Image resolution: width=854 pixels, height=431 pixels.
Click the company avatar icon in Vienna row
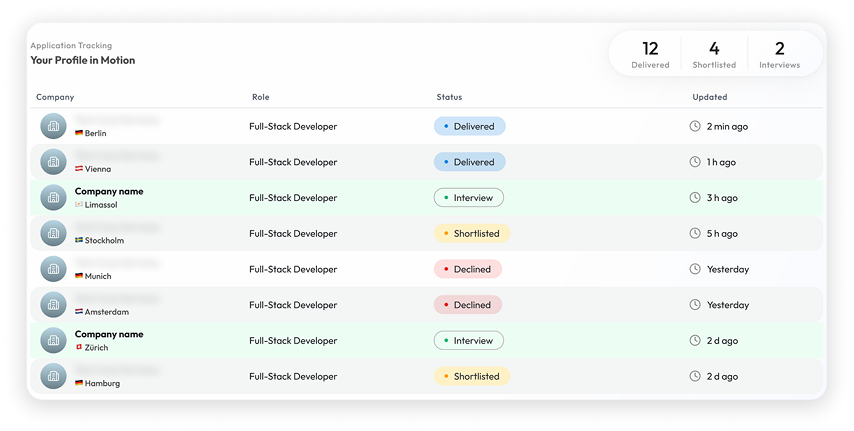53,162
